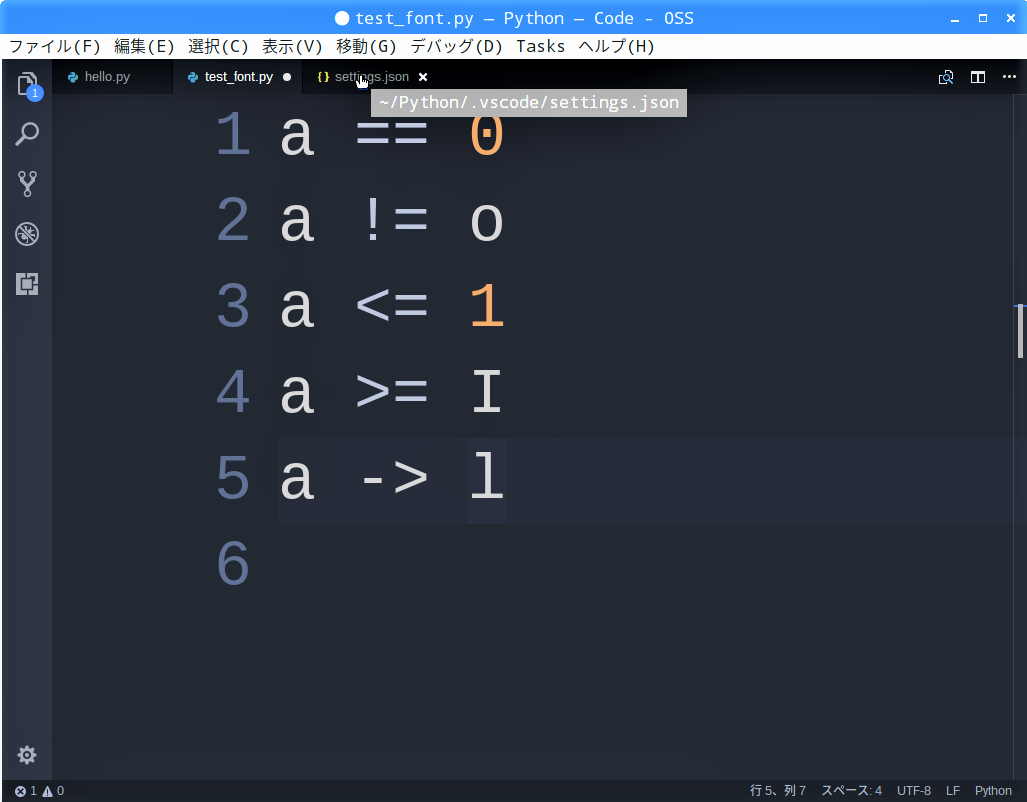Open the Search view icon

pos(28,134)
